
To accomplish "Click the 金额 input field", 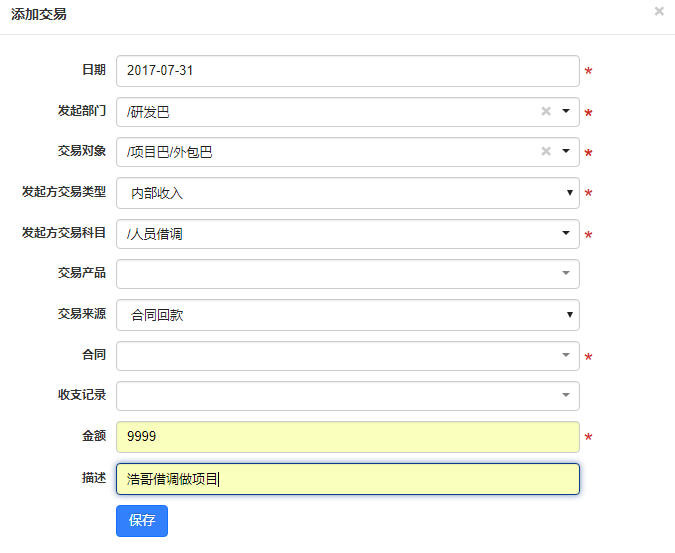I will [x=348, y=437].
